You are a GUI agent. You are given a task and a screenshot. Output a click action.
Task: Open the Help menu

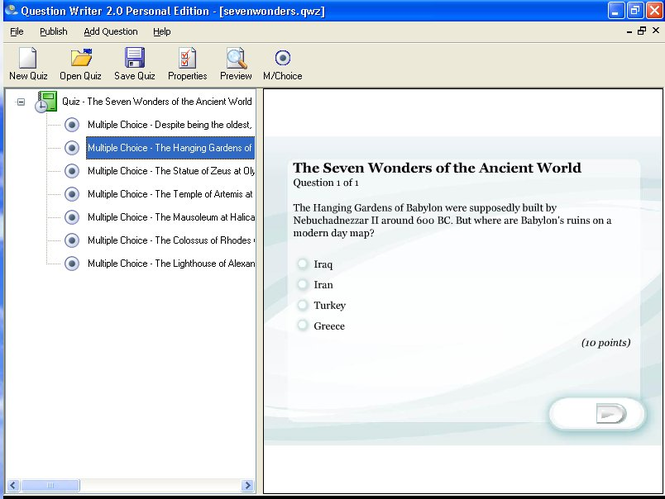coord(162,32)
